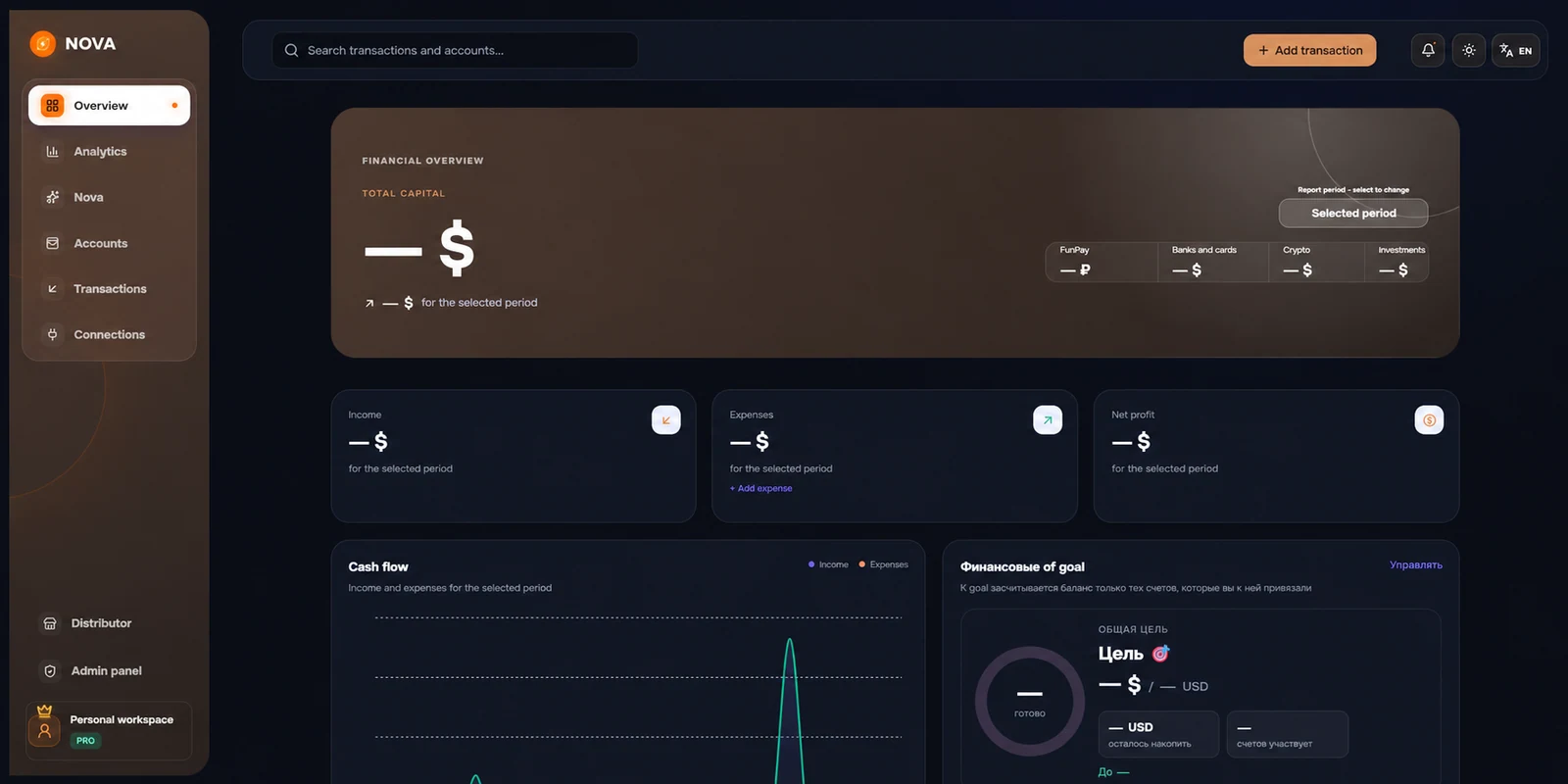Select the Banks and cards tile

[1213, 263]
